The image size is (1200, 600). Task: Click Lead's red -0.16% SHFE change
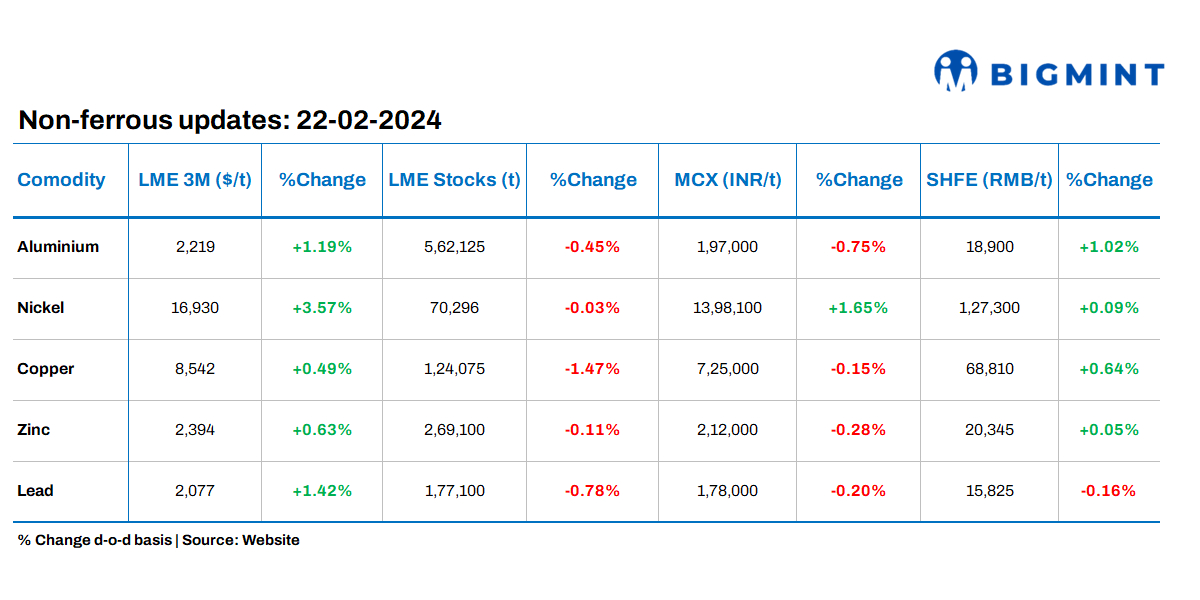click(x=1108, y=490)
